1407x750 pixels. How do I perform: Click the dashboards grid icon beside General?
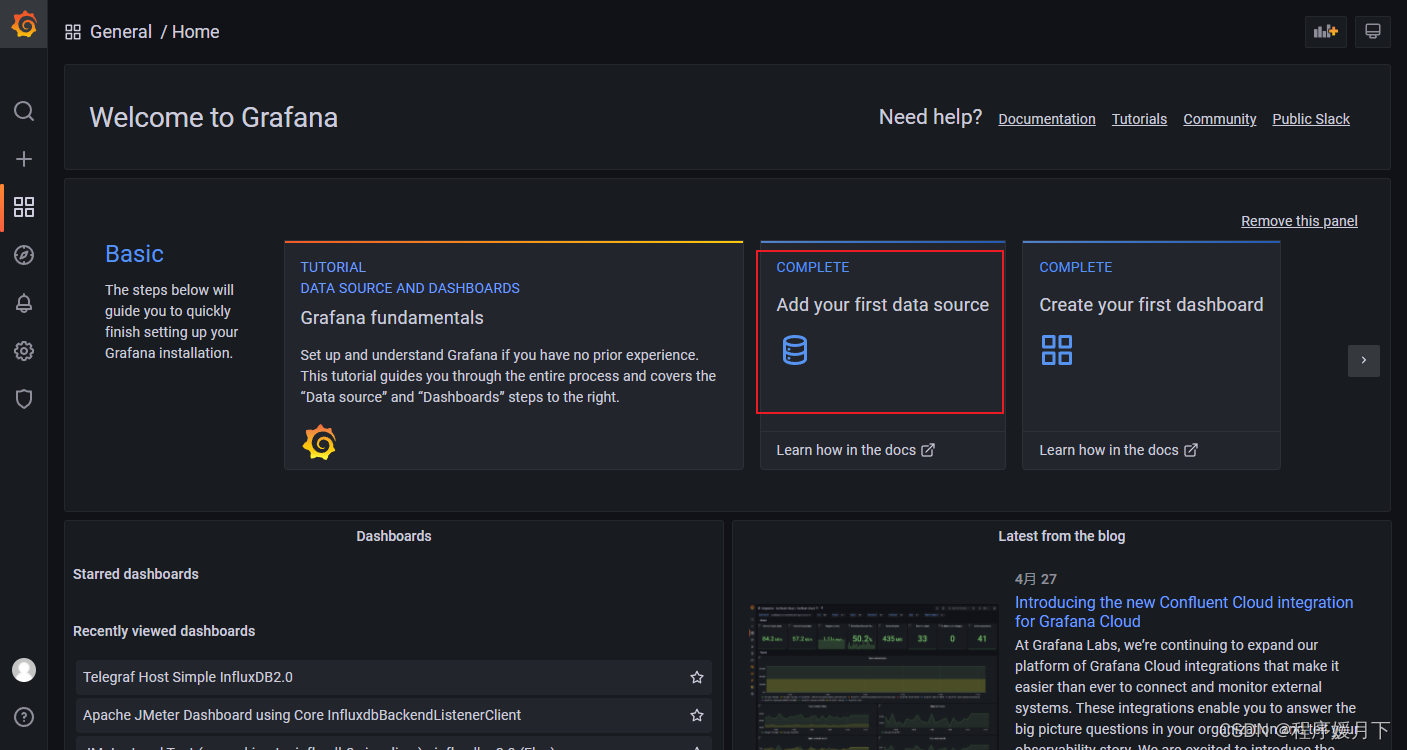73,32
